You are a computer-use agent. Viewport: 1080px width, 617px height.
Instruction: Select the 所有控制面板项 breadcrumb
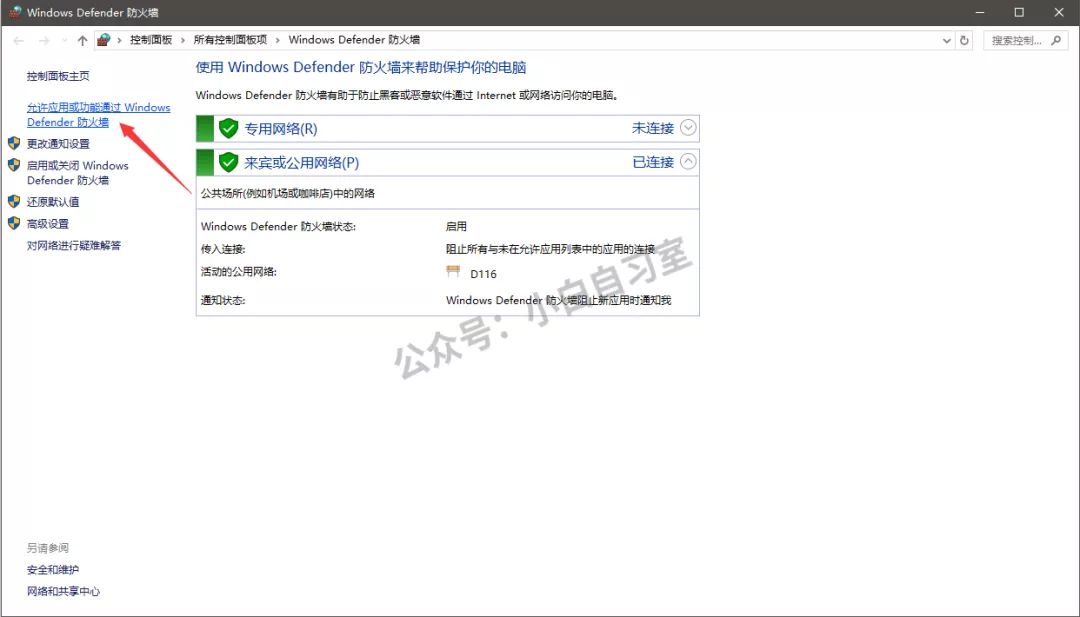(230, 40)
